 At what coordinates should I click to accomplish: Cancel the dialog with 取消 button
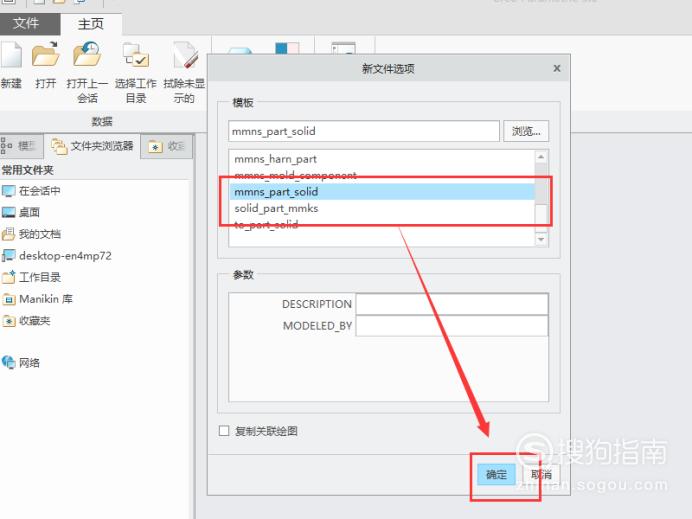[x=542, y=474]
